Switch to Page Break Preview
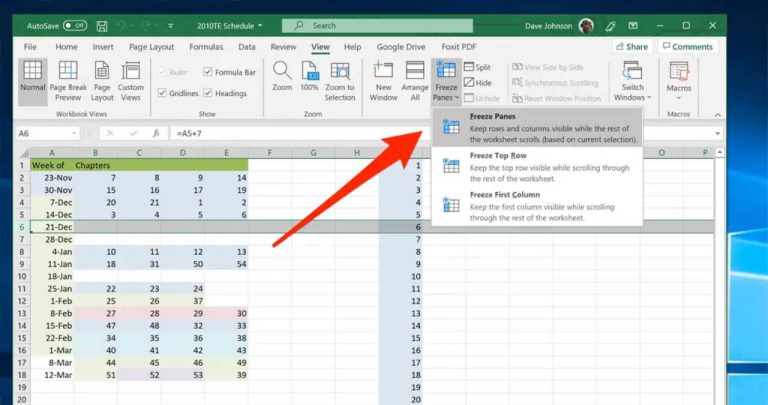768x405 pixels. pyautogui.click(x=68, y=82)
